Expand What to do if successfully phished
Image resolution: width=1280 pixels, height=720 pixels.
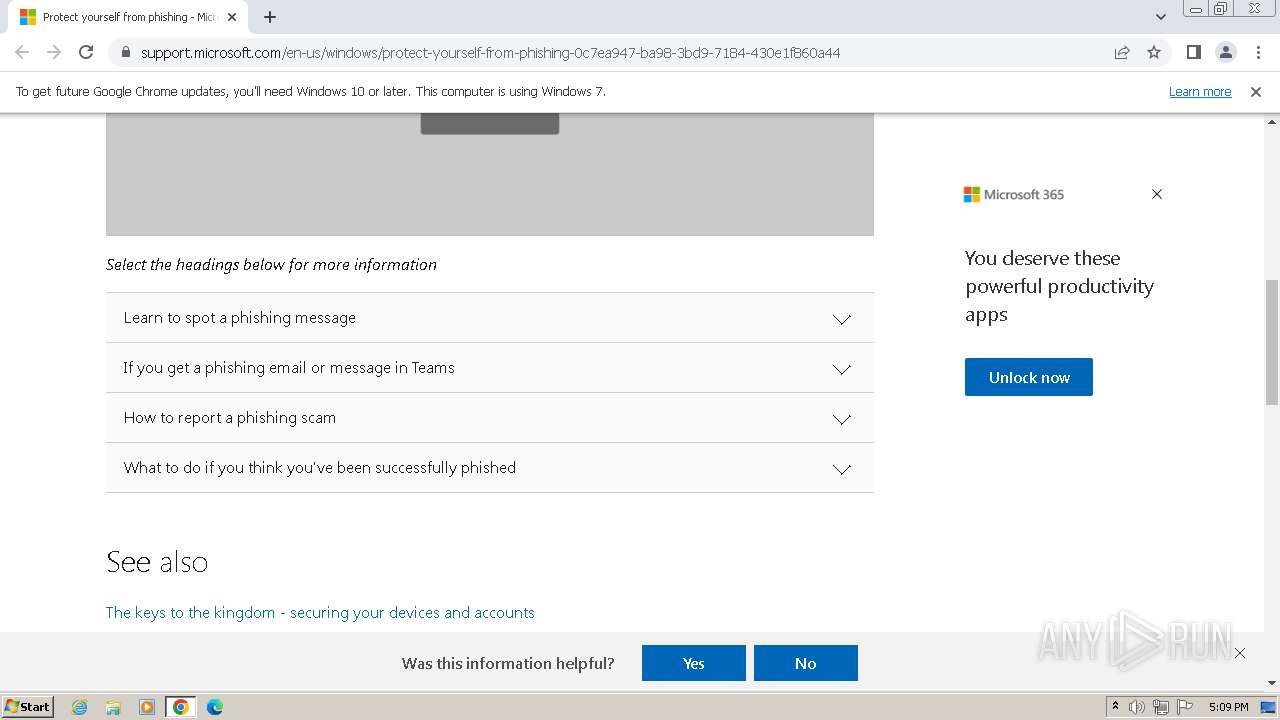tap(489, 468)
